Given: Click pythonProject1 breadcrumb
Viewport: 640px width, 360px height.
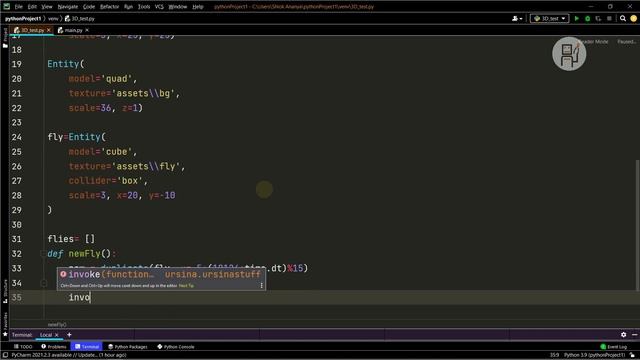Looking at the screenshot, I should 23,18.
